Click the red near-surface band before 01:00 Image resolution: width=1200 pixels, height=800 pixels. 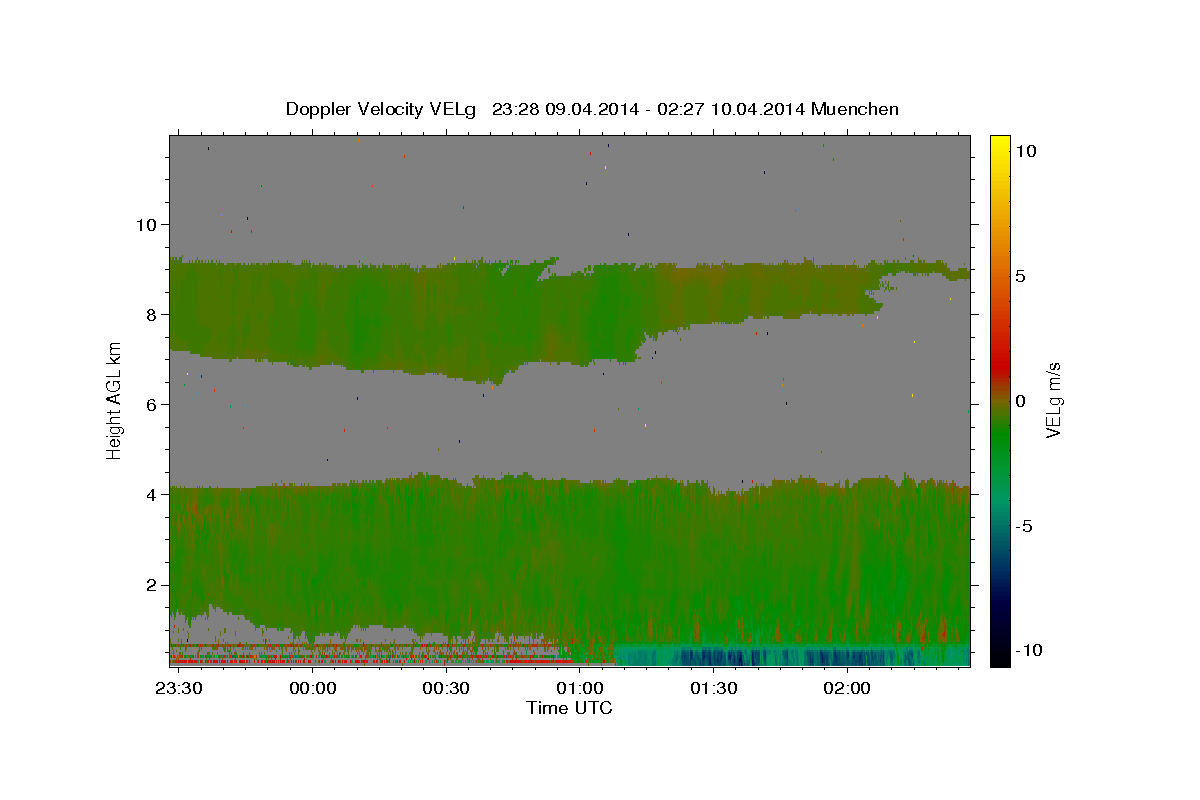[370, 661]
